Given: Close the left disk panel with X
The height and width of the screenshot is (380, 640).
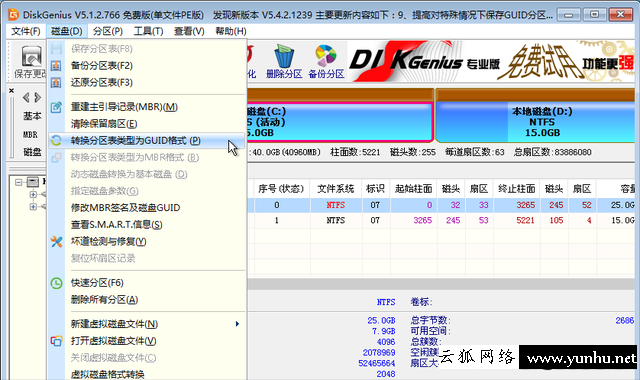Looking at the screenshot, I should [11, 91].
